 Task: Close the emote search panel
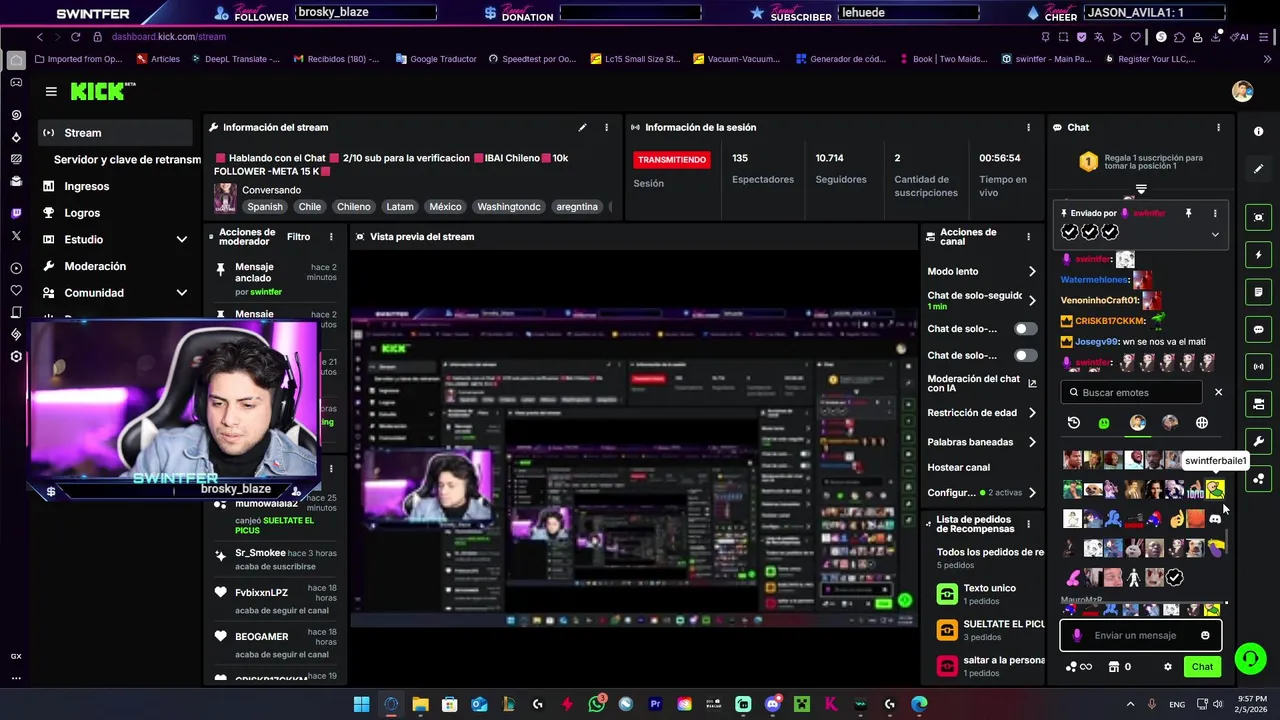(x=1218, y=392)
